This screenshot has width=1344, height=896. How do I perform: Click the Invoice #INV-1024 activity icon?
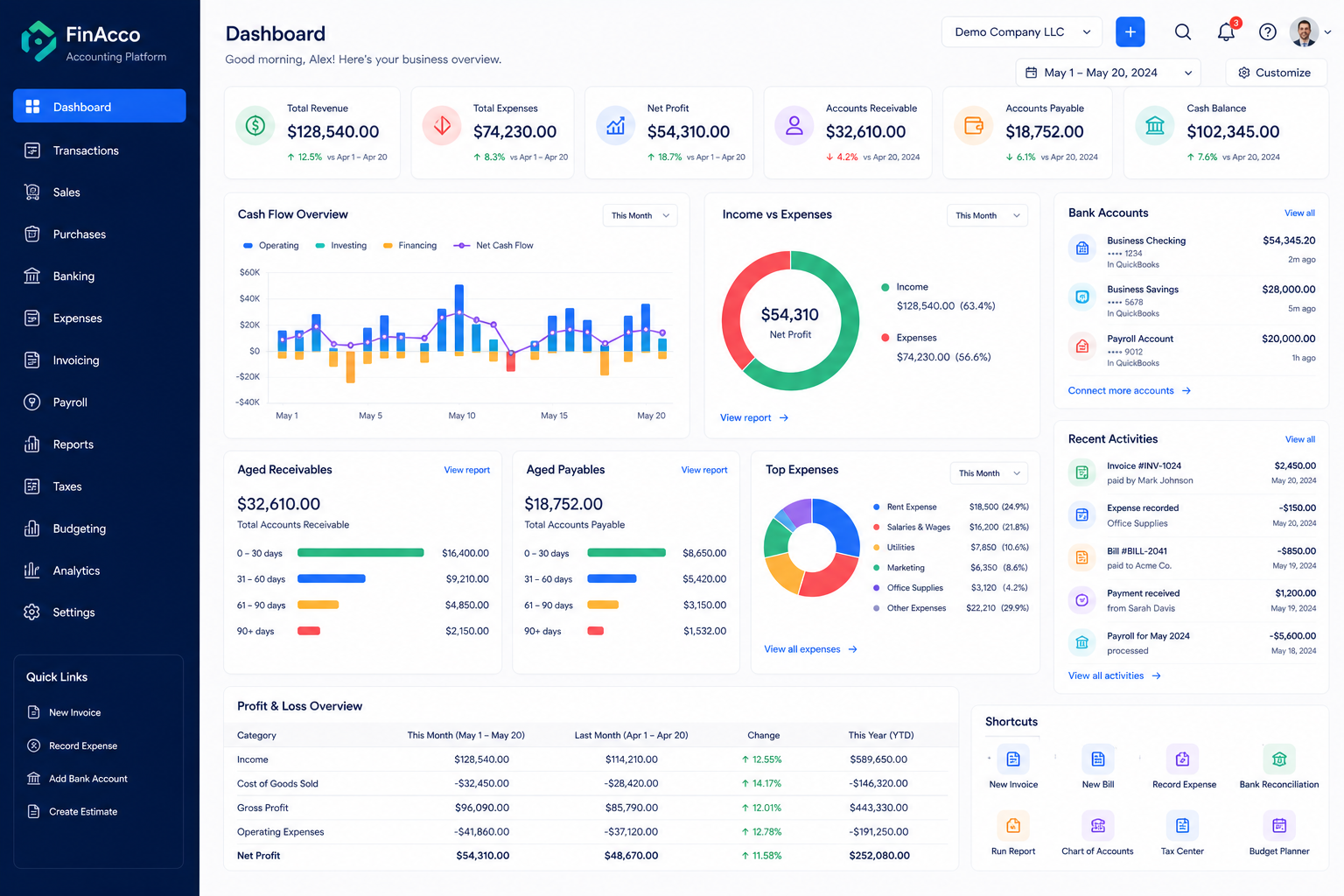1082,472
